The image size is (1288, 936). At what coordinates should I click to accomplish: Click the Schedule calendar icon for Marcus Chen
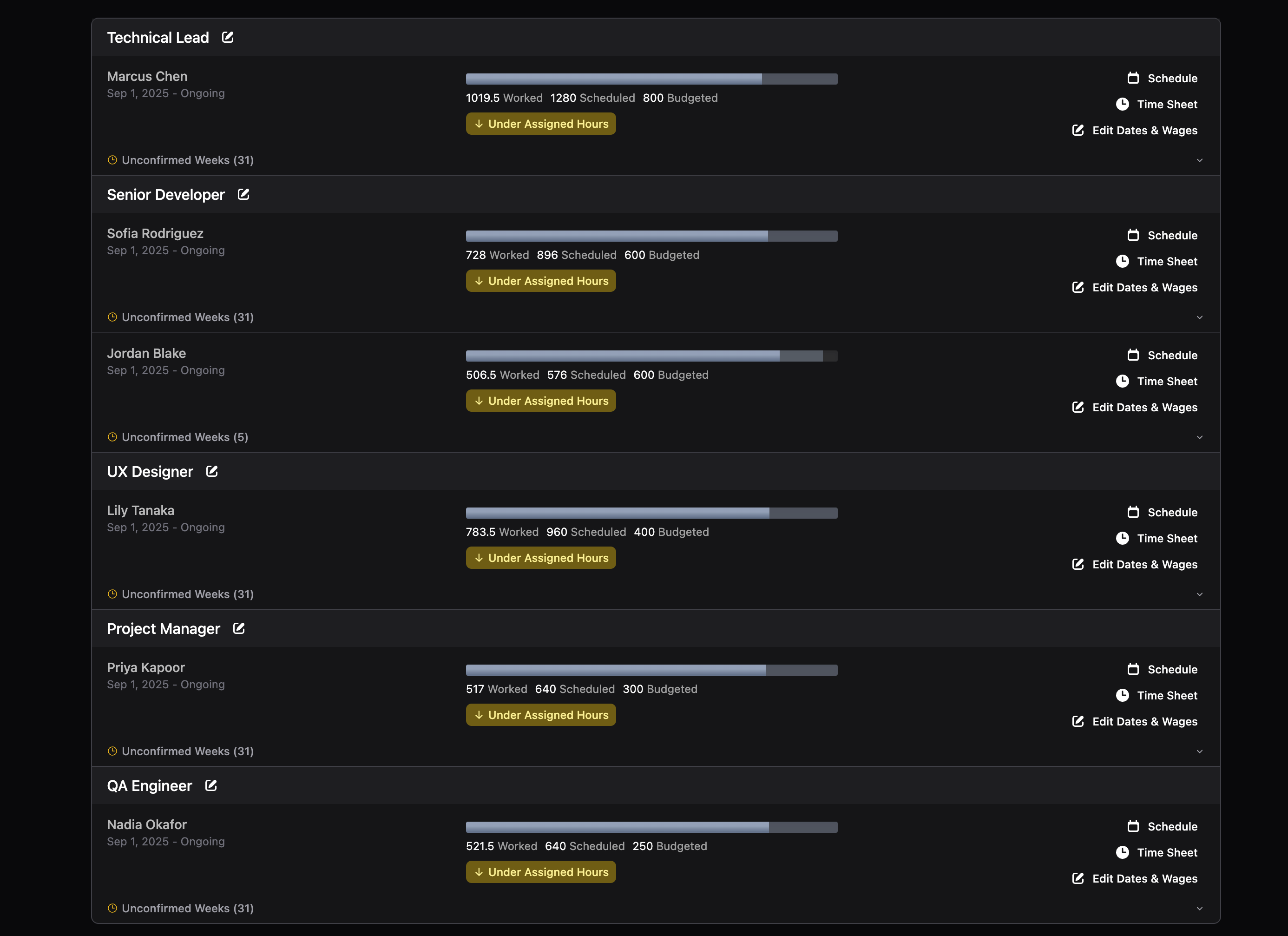(x=1133, y=78)
